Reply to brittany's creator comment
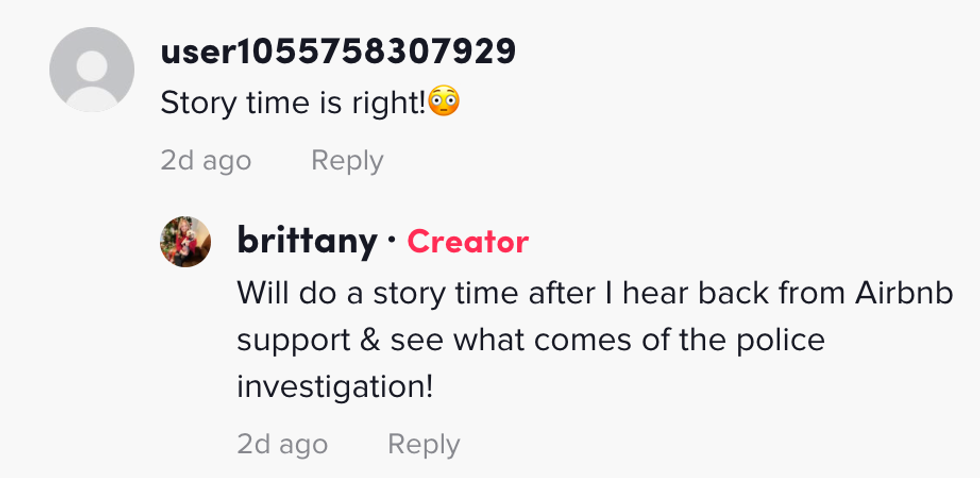The height and width of the screenshot is (478, 980). (x=423, y=444)
